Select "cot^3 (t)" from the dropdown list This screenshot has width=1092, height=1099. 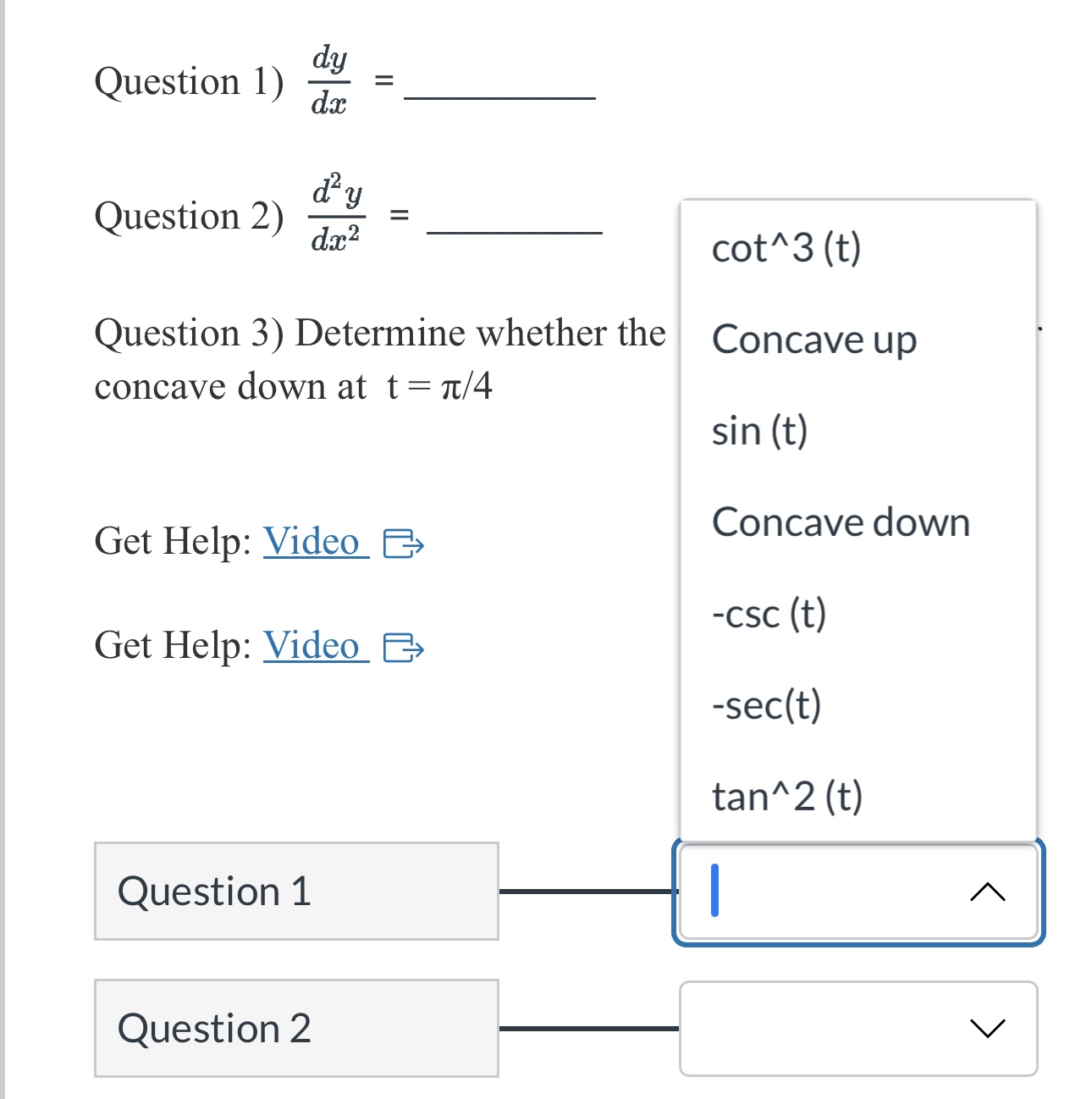pyautogui.click(x=787, y=250)
